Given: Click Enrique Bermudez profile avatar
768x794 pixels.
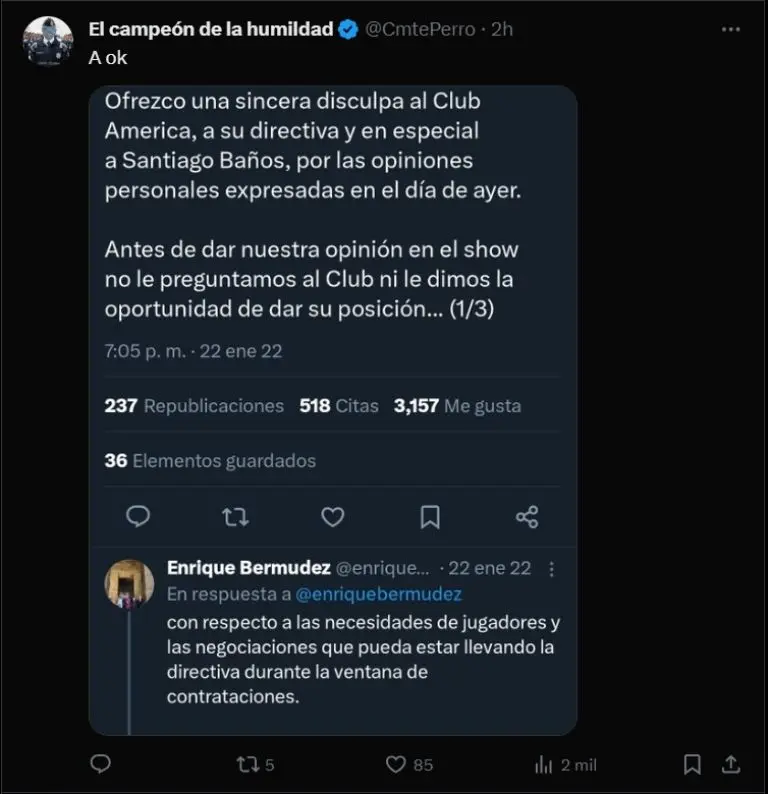Looking at the screenshot, I should (130, 584).
